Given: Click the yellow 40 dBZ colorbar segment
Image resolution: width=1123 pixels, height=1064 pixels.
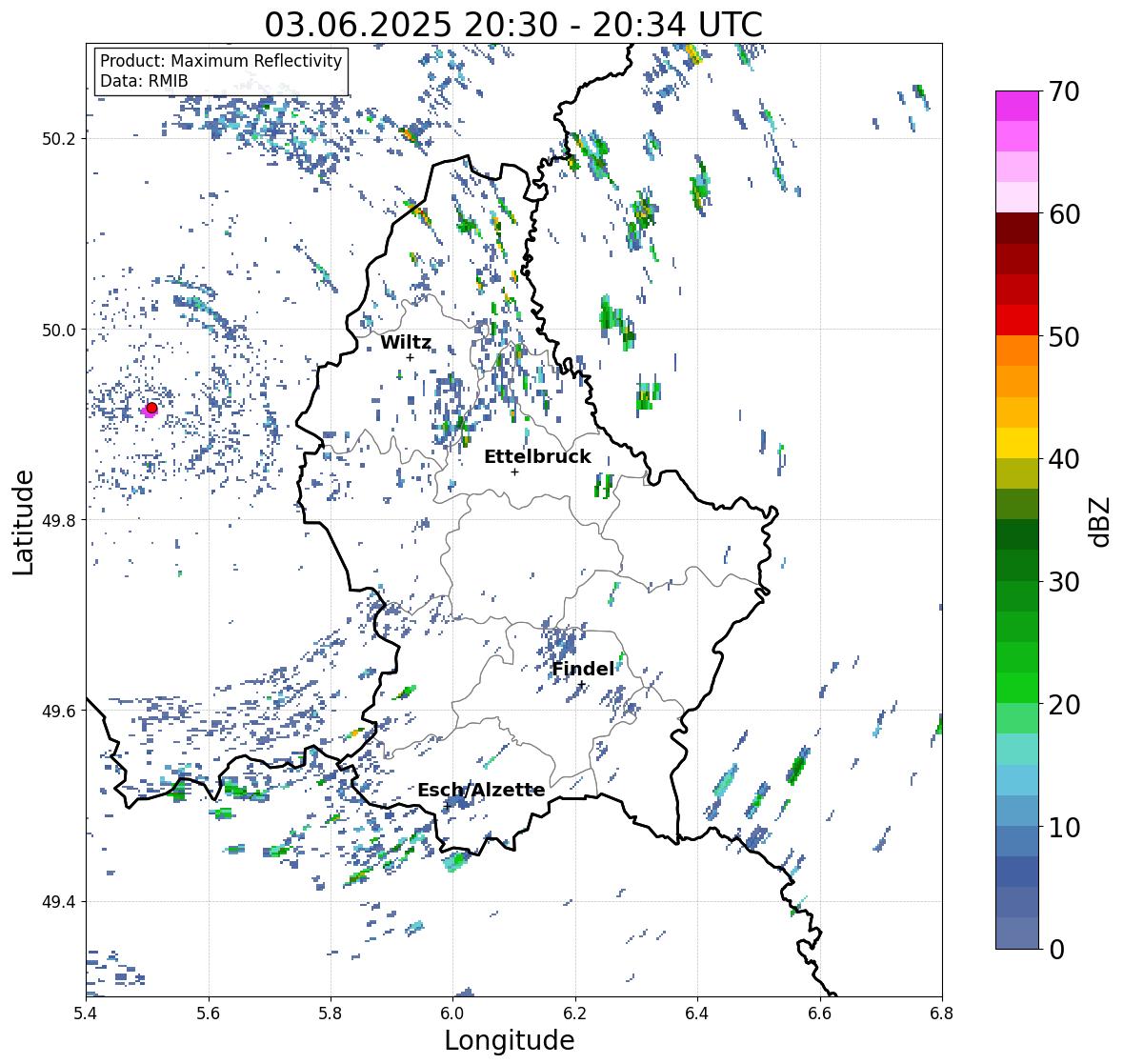Looking at the screenshot, I should coord(1017,443).
